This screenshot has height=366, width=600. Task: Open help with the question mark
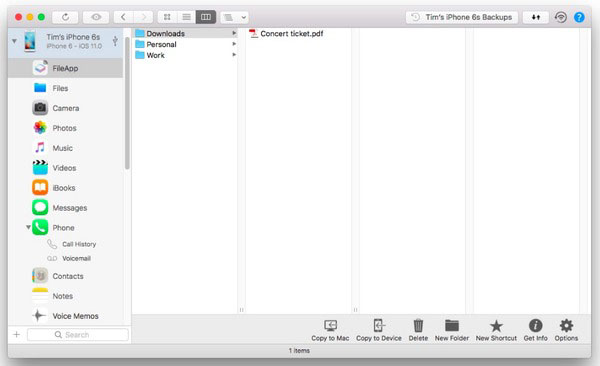(x=579, y=17)
